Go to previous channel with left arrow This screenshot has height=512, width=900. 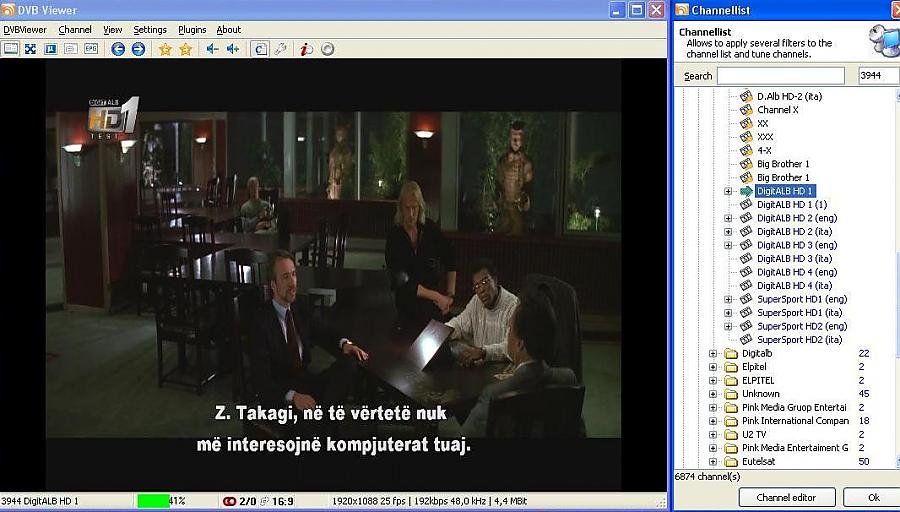(118, 49)
